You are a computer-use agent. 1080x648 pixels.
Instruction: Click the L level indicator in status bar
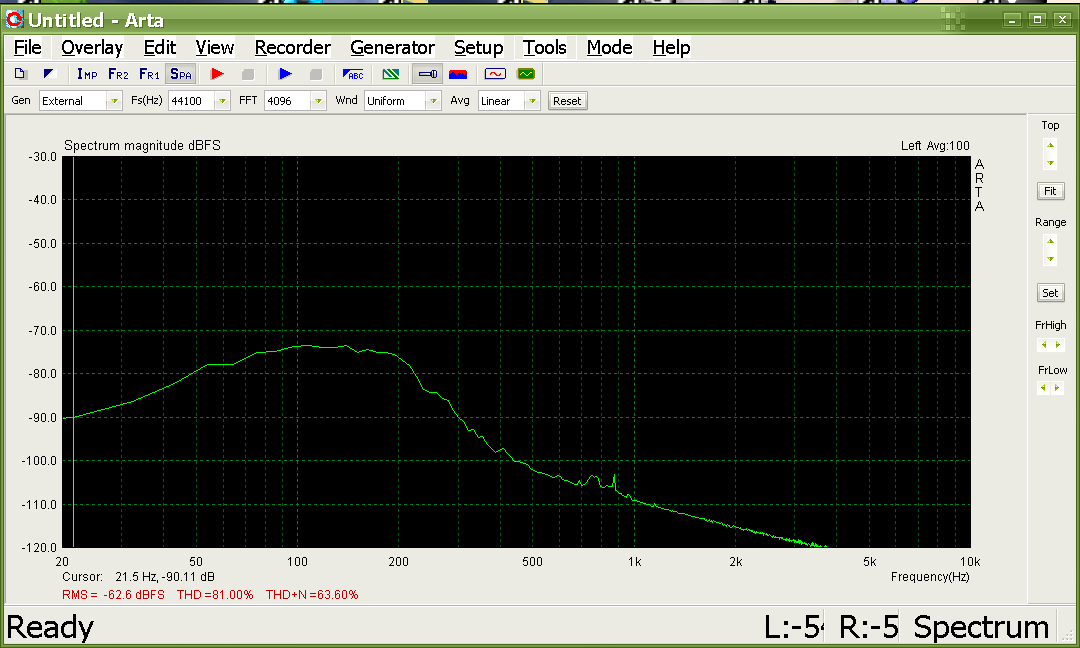pyautogui.click(x=793, y=627)
